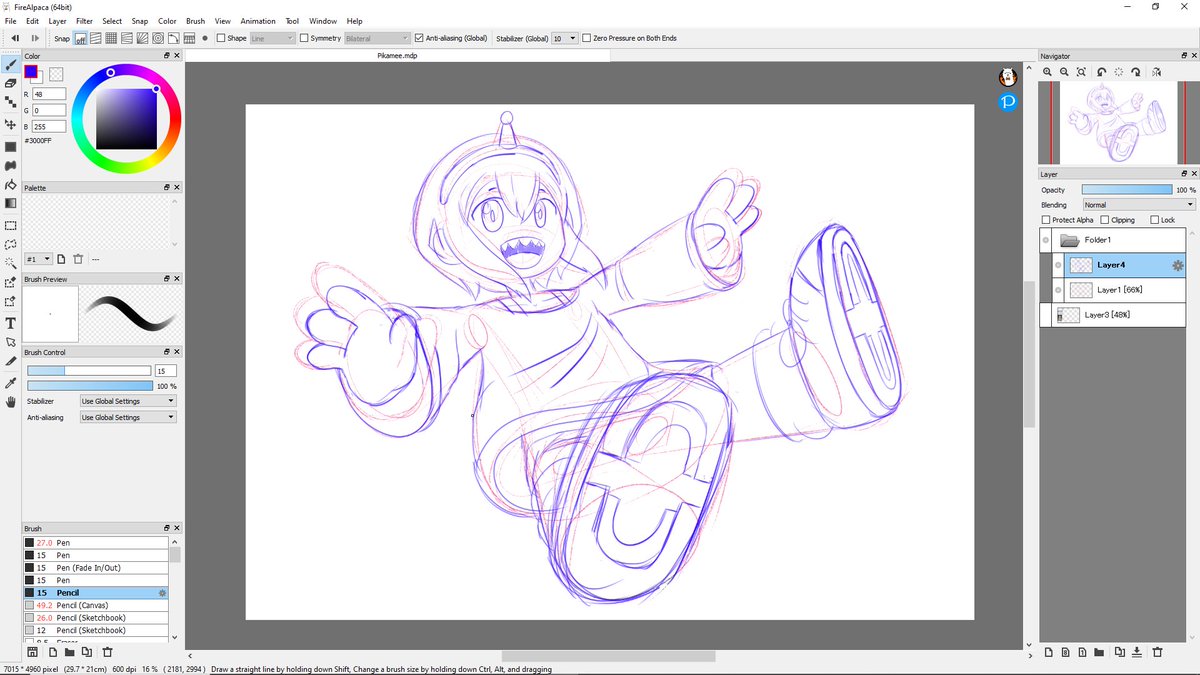
Task: Open the layer Blending mode dropdown
Action: 1139,205
